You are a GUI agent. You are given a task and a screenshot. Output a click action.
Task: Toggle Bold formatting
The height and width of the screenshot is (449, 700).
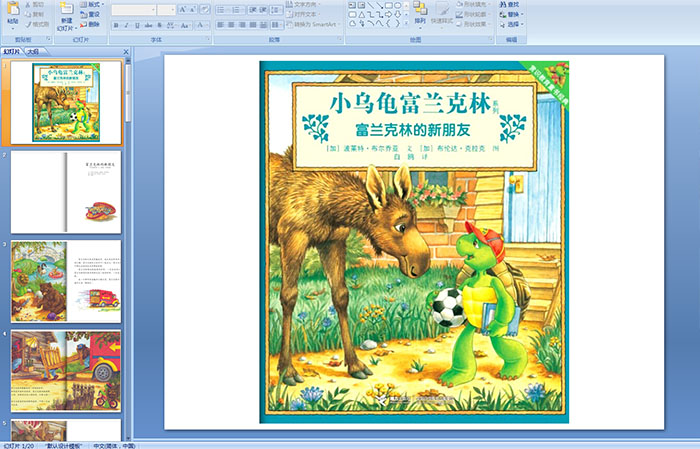116,25
